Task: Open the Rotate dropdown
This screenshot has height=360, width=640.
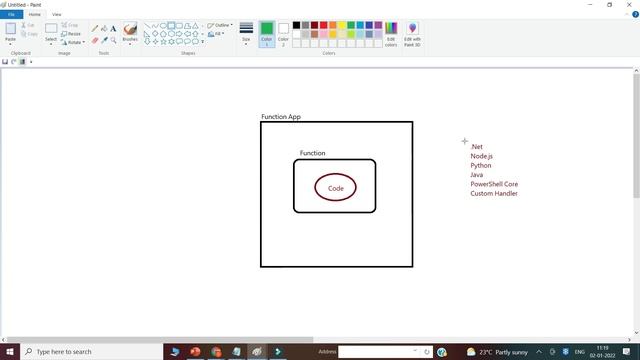Action: [x=73, y=42]
